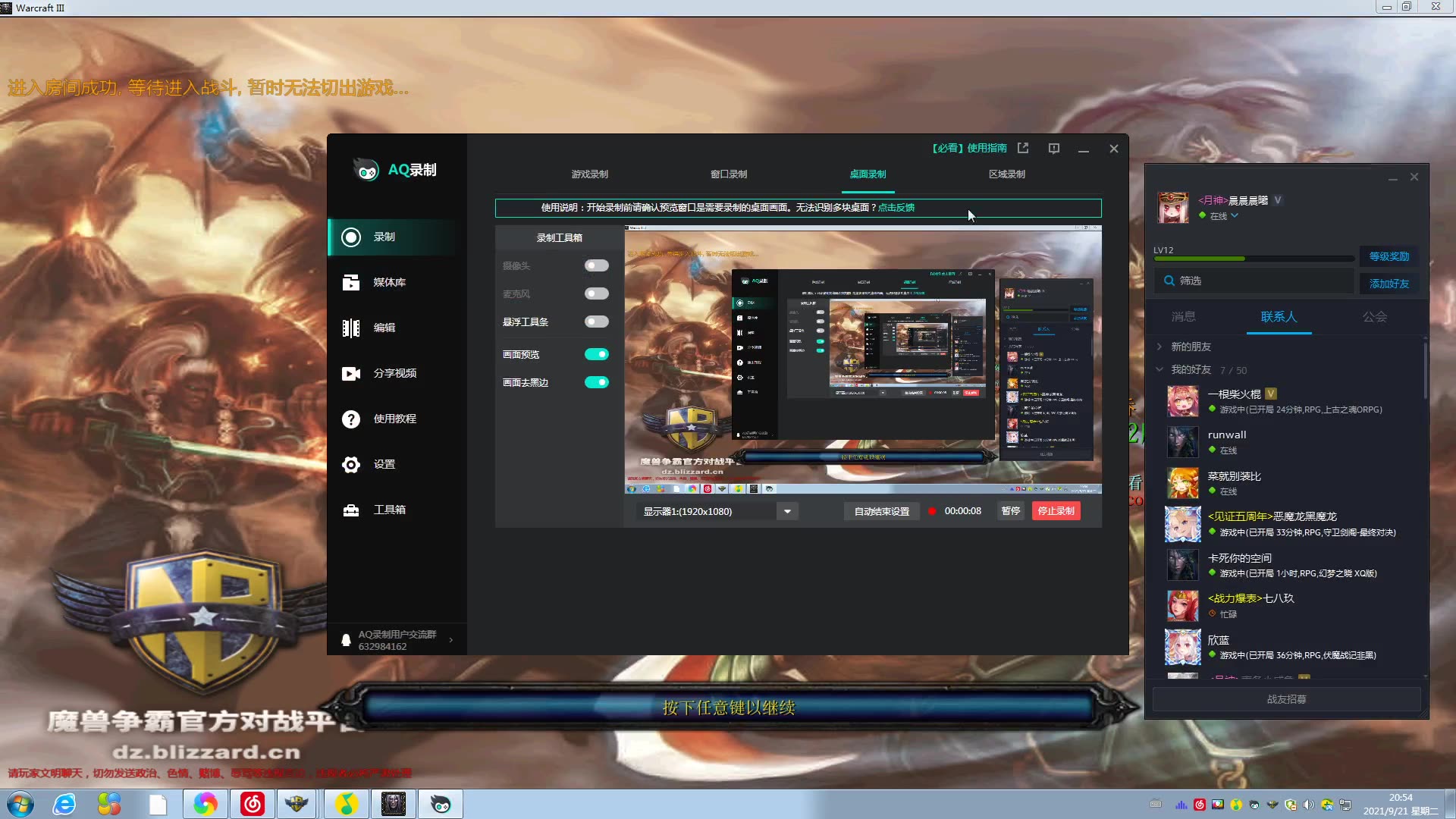Click the 停止录制 stop recording button
Viewport: 1456px width, 819px height.
tap(1056, 511)
